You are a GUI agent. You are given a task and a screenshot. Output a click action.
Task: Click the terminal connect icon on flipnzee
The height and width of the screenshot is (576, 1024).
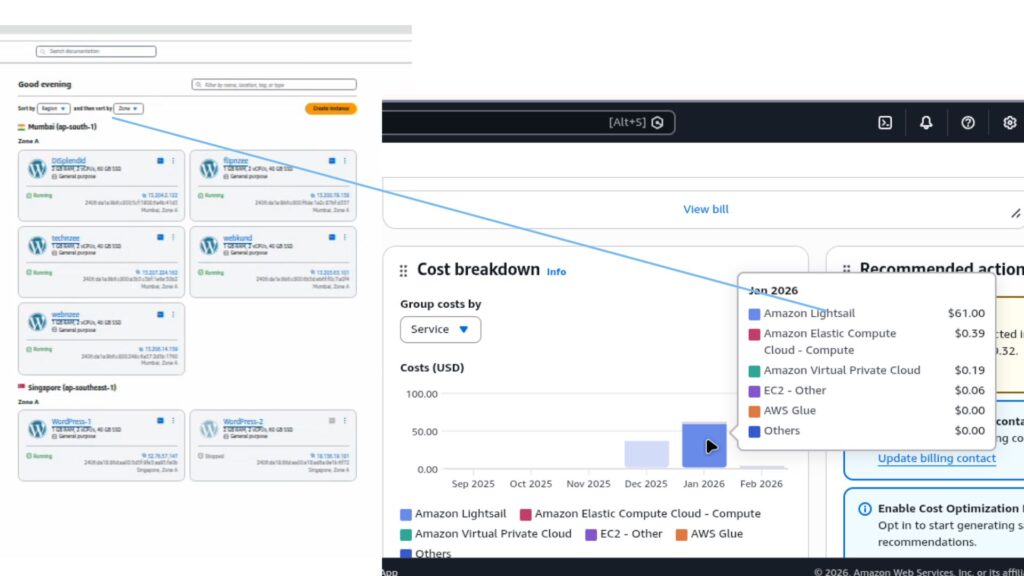[x=332, y=161]
